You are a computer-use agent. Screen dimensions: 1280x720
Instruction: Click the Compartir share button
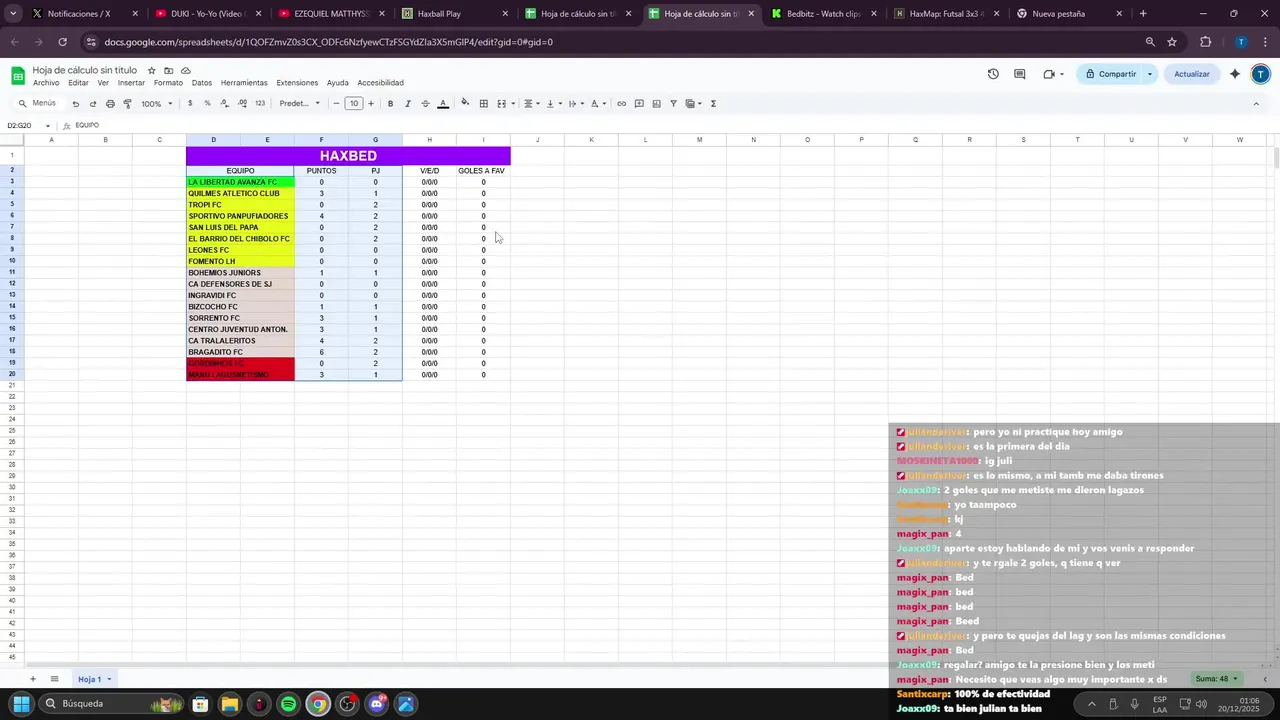pyautogui.click(x=1110, y=74)
